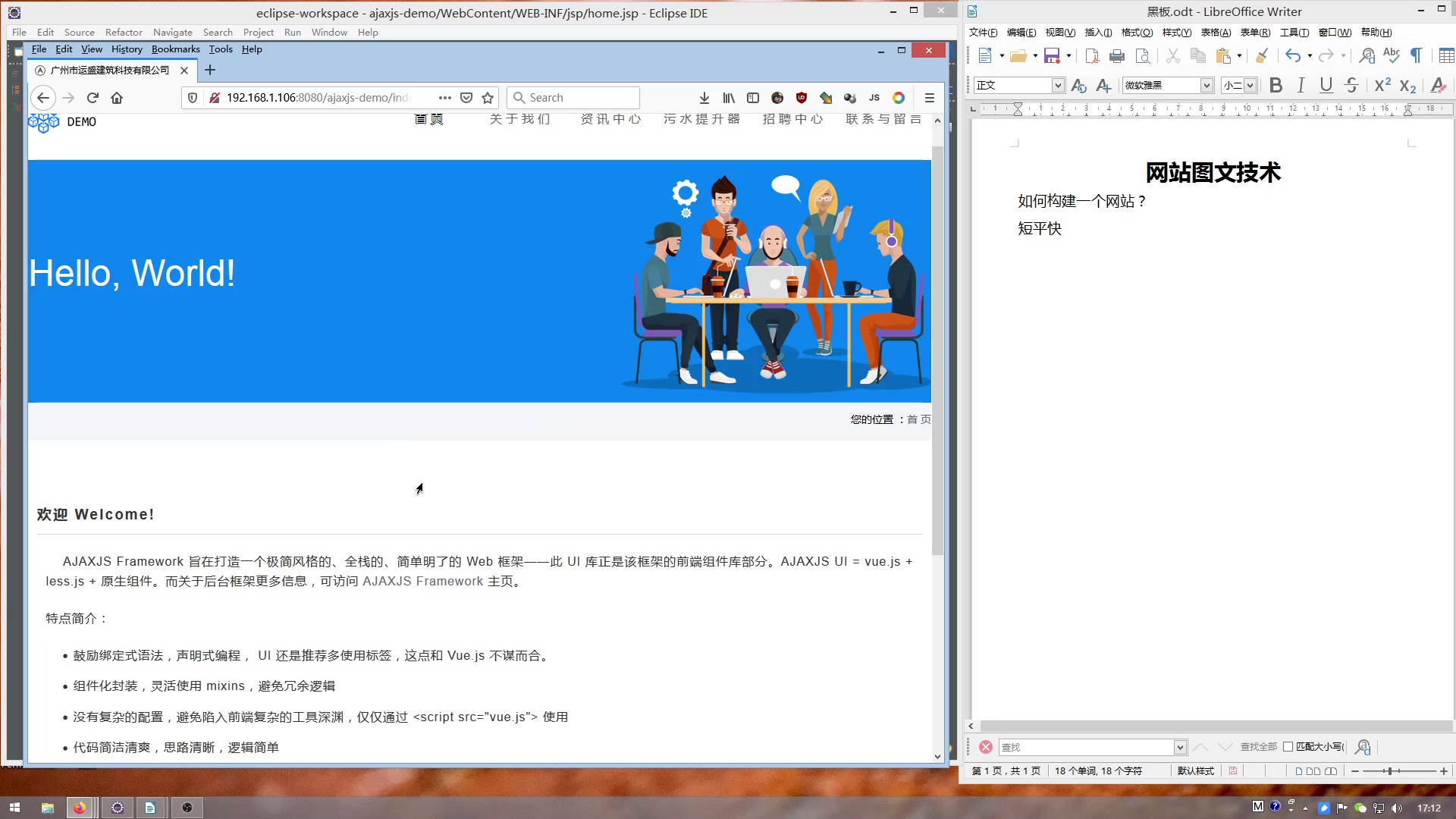Click 查找全部 in the find toolbar

coord(1257,747)
